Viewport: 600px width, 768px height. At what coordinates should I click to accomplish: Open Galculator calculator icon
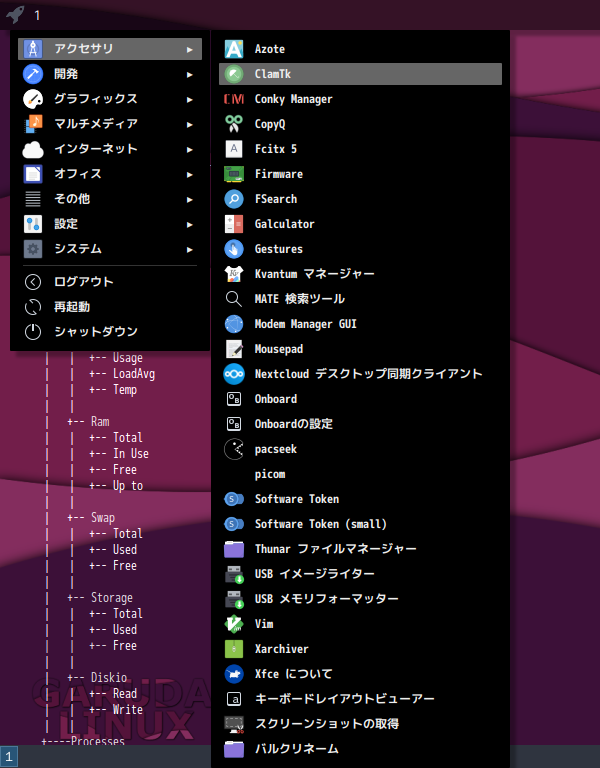tap(234, 224)
